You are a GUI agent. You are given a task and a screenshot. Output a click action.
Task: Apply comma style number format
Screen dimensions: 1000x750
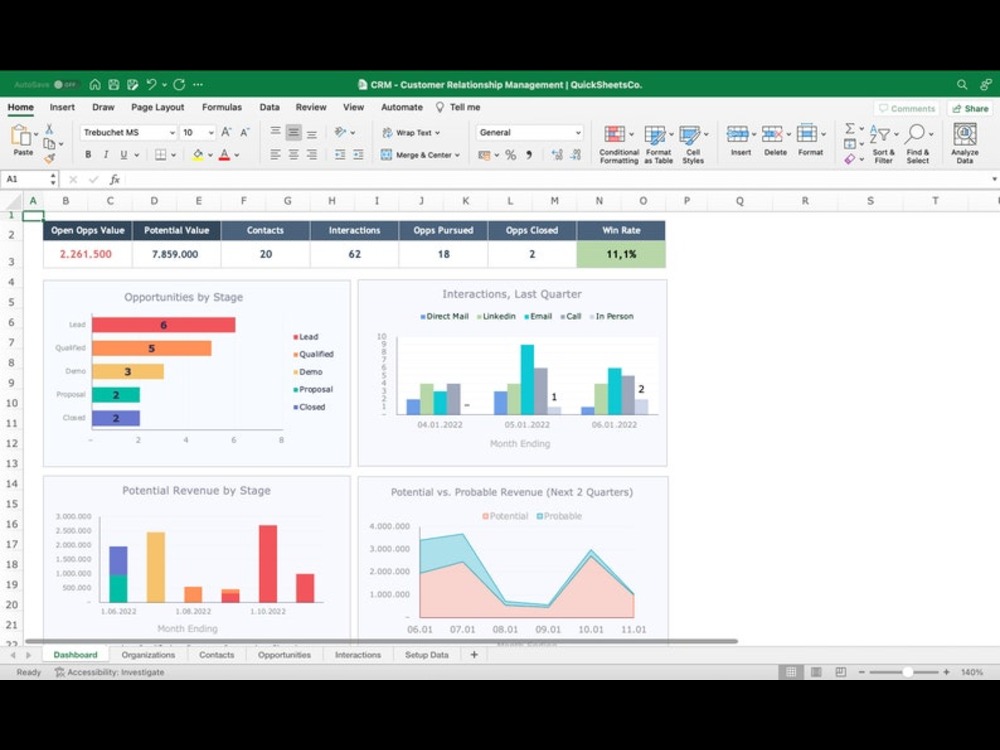tap(529, 155)
